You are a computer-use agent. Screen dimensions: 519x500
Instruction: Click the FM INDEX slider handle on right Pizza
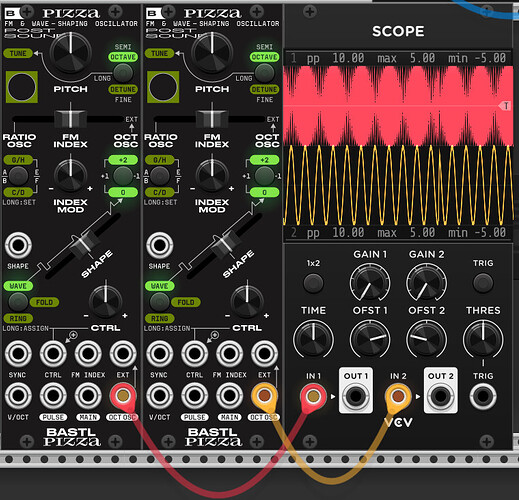coord(212,118)
